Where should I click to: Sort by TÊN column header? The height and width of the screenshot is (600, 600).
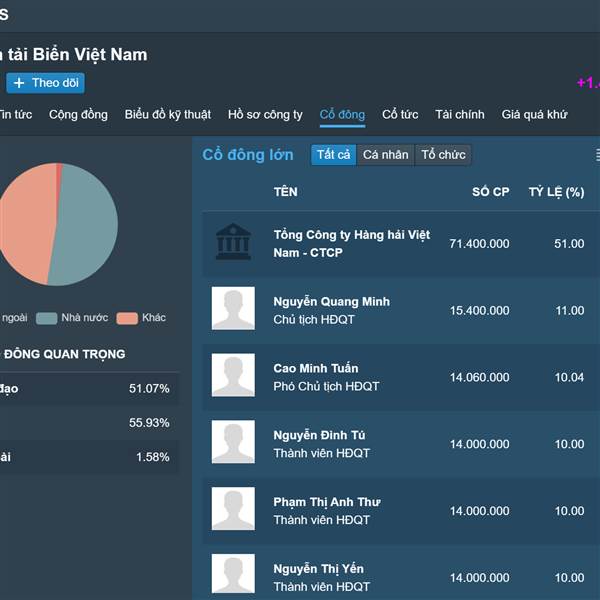(285, 192)
